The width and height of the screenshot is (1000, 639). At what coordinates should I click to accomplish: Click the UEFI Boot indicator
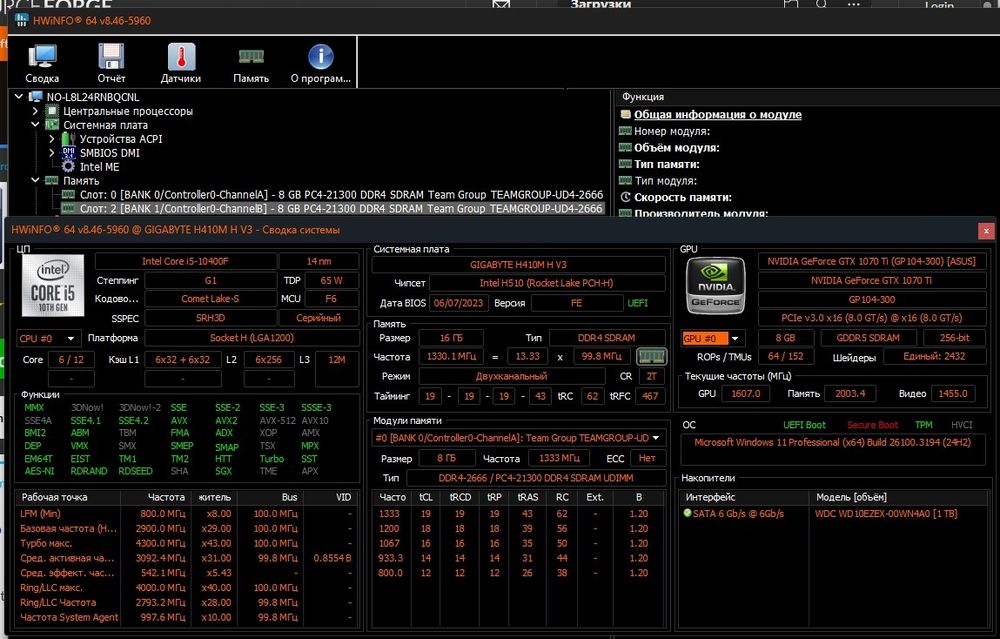pos(804,425)
